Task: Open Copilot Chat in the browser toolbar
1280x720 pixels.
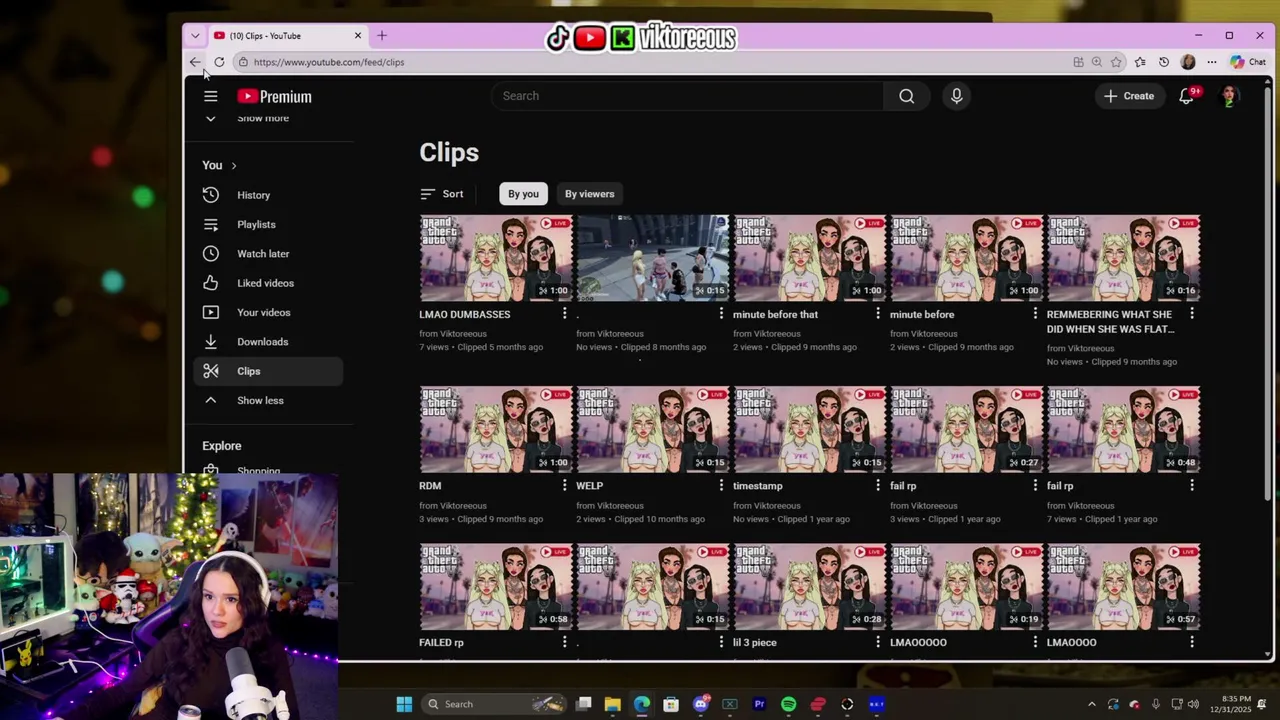Action: click(x=1248, y=62)
